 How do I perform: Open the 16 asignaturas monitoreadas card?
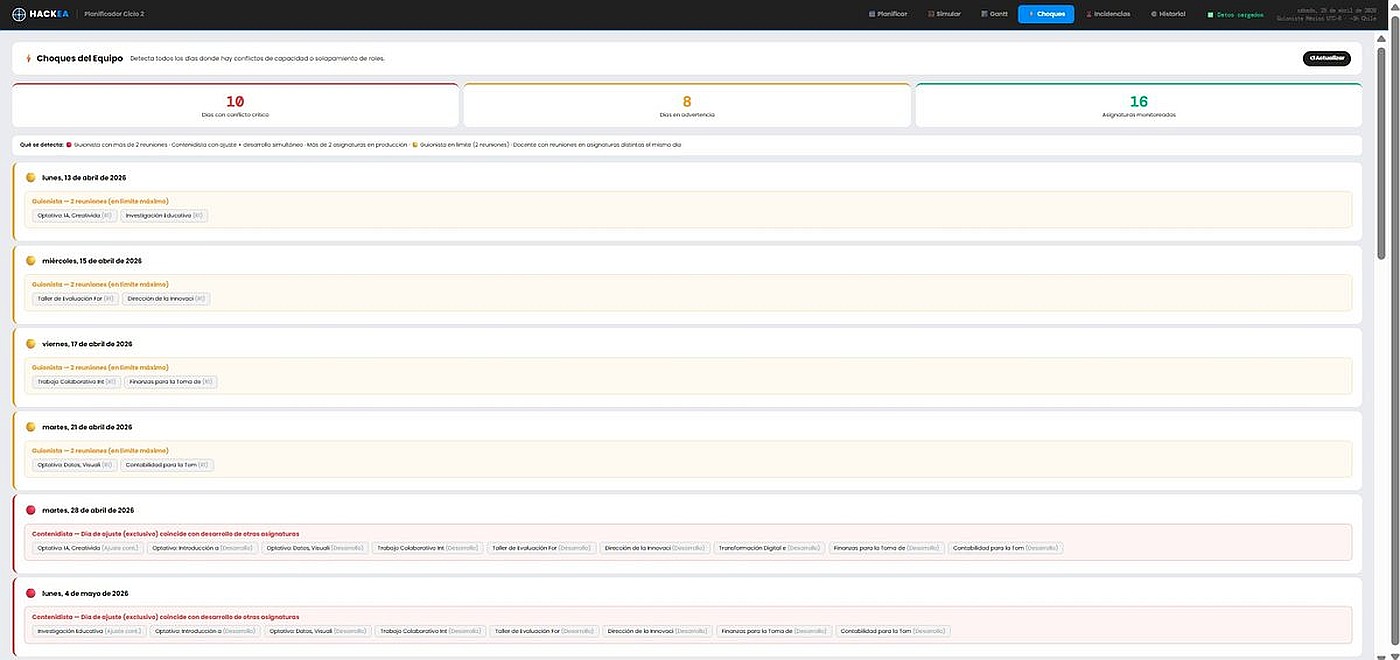1138,105
